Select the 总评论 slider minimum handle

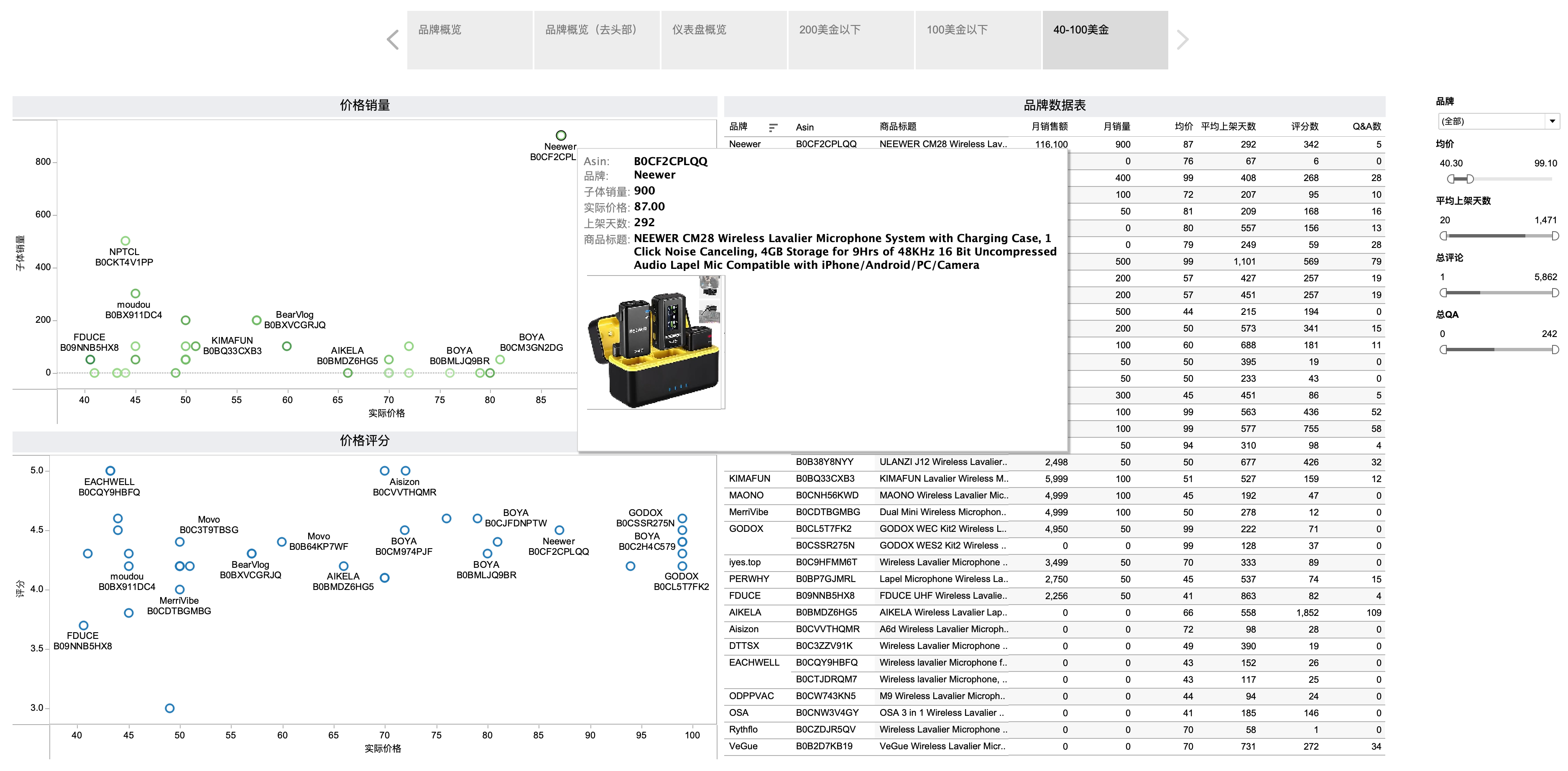coord(1444,293)
